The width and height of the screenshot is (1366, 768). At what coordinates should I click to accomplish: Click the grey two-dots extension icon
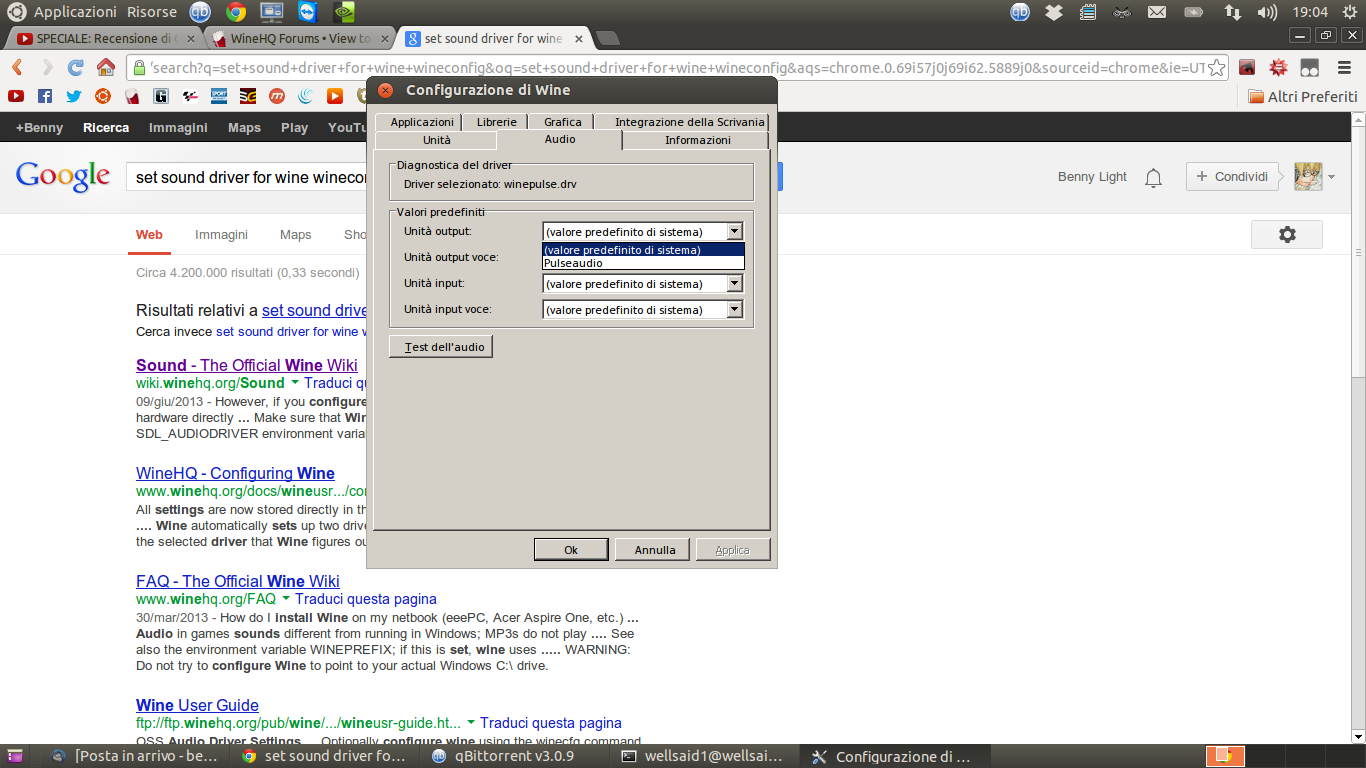click(x=1309, y=68)
